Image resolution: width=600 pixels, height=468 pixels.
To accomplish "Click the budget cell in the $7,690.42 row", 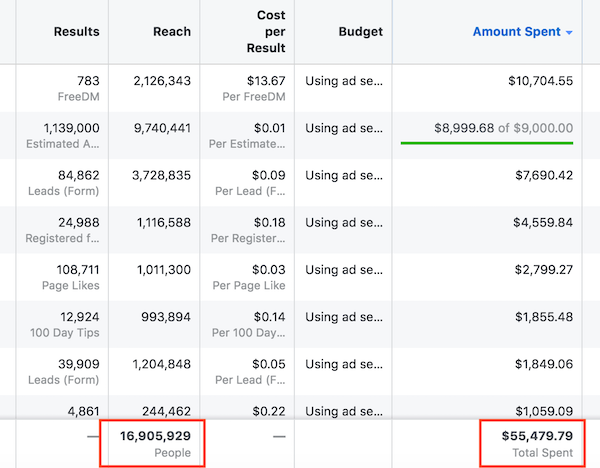I will pyautogui.click(x=344, y=176).
